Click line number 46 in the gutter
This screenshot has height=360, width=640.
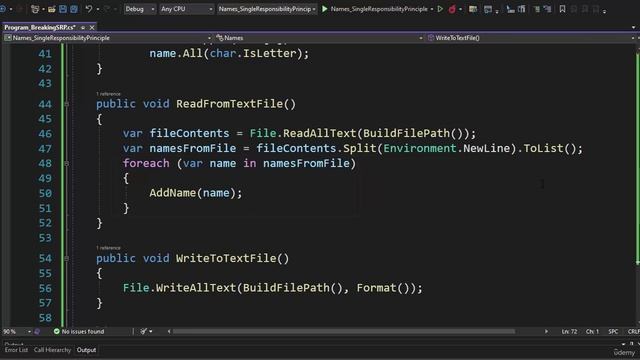[45, 134]
